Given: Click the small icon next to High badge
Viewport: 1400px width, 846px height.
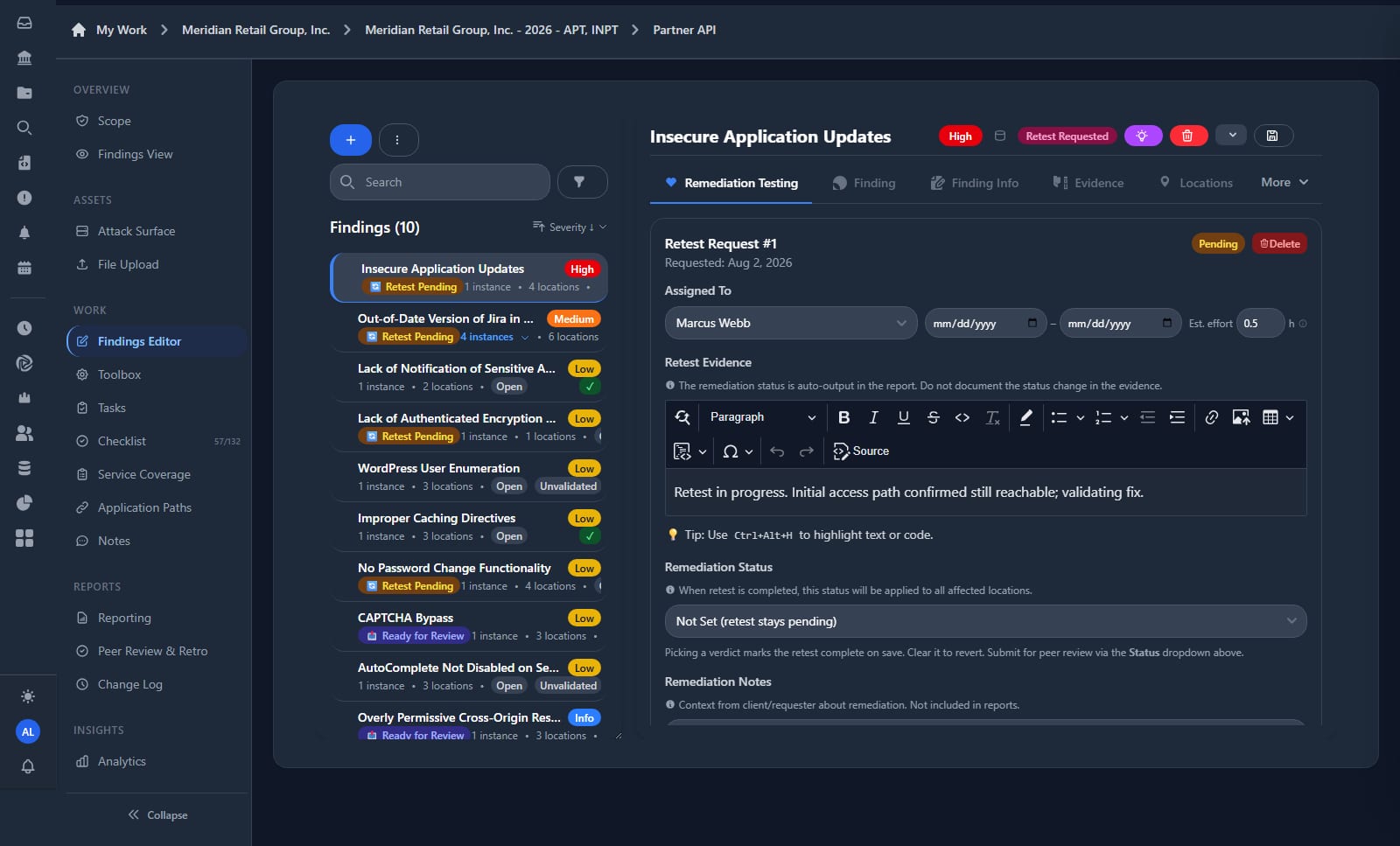Looking at the screenshot, I should [x=1000, y=136].
